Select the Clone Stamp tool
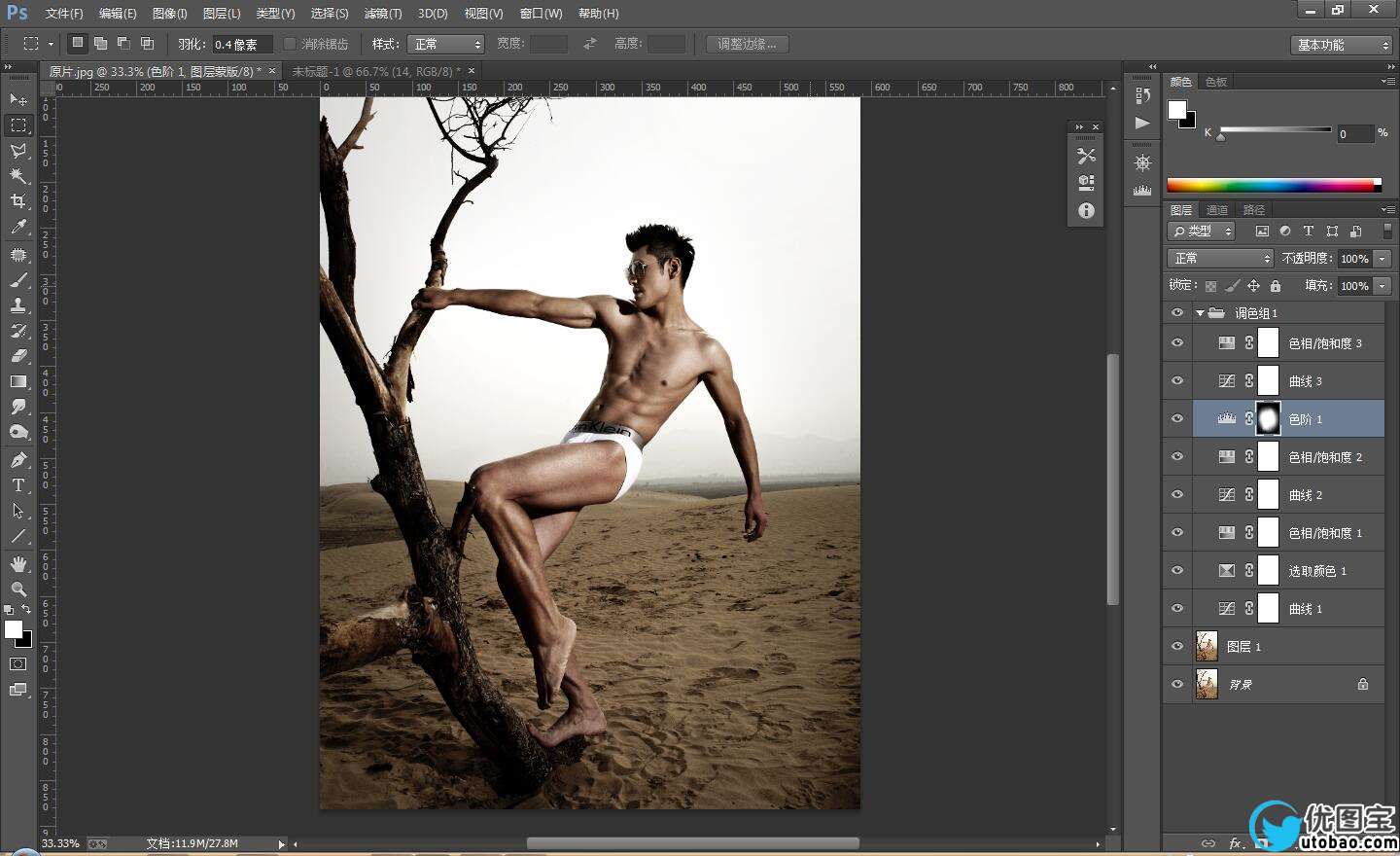The height and width of the screenshot is (856, 1400). pyautogui.click(x=18, y=305)
